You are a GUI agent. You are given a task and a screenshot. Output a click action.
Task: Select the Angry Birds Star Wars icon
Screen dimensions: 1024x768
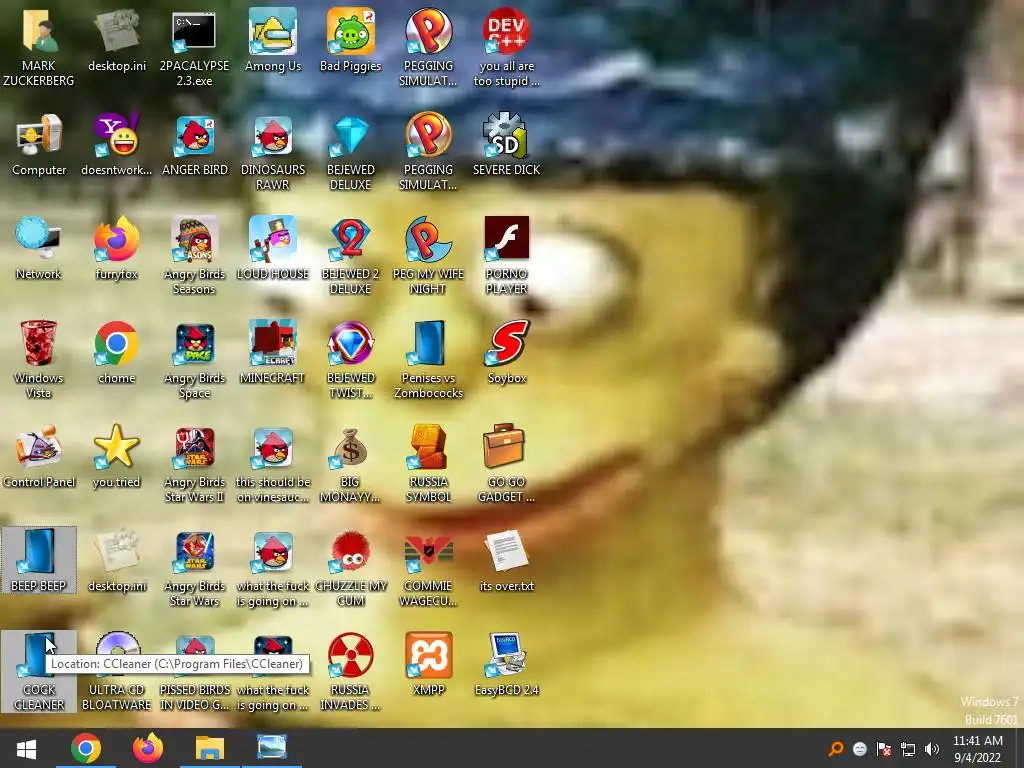(194, 552)
